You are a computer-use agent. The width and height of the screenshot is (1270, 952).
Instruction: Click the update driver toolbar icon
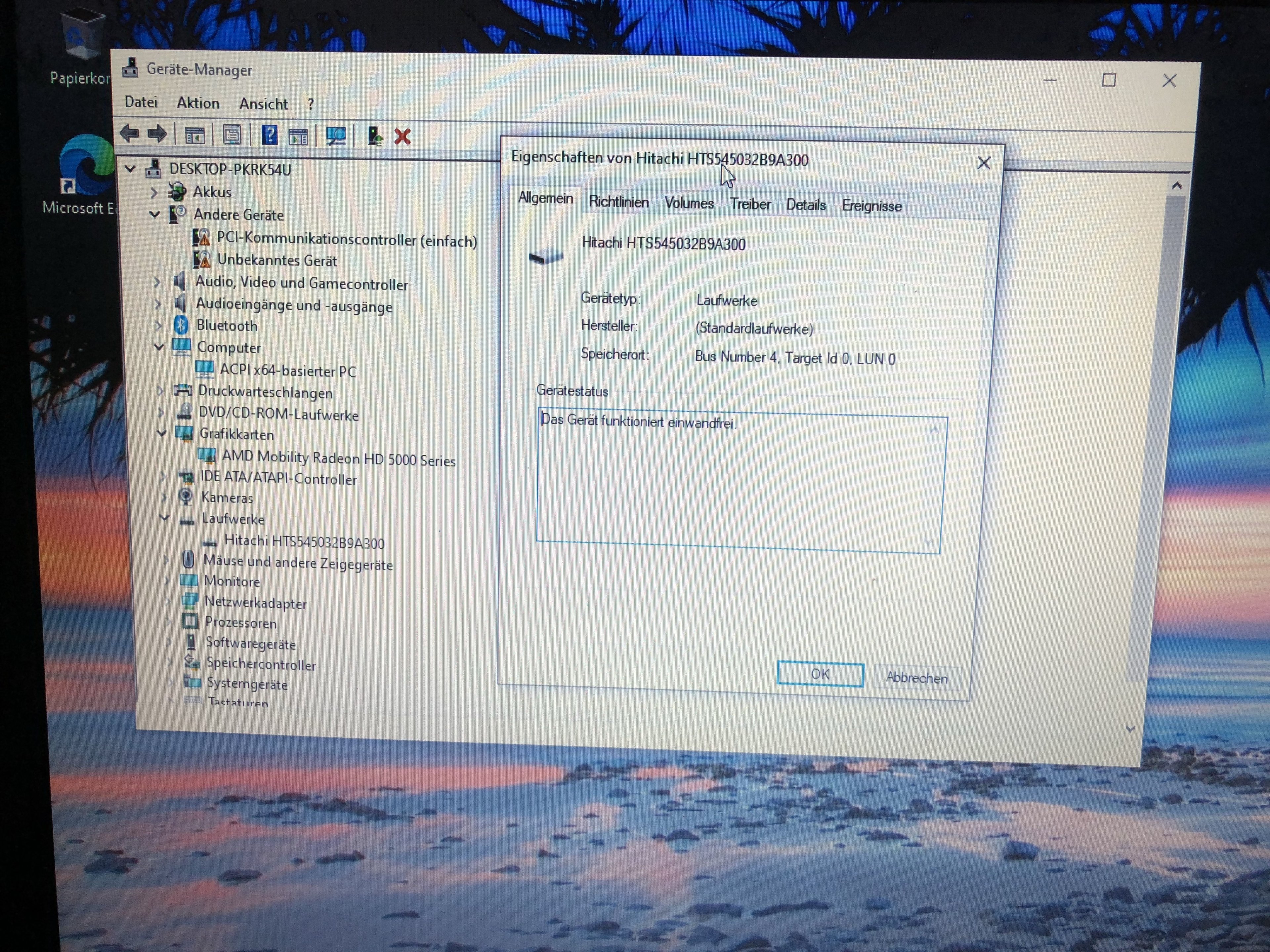375,137
